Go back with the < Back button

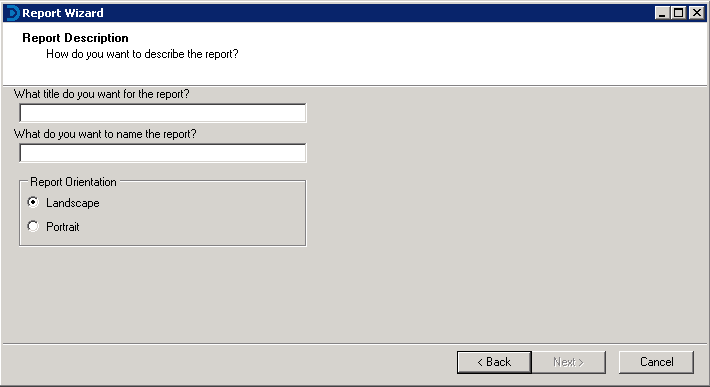[x=494, y=362]
